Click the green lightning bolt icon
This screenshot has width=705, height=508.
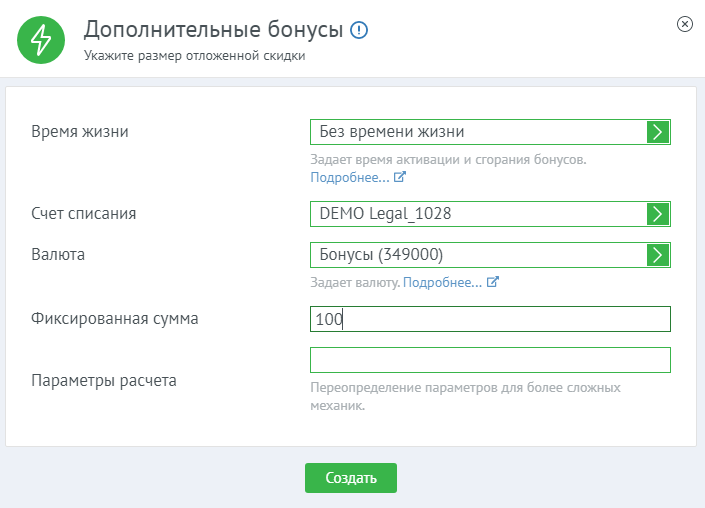click(41, 40)
